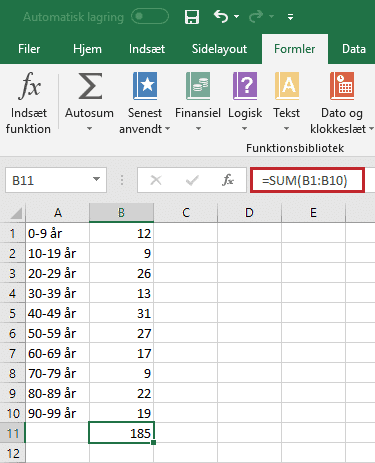Screen dimensions: 375x463
Task: Click cell containing '80-89 år'
Action: pos(57,393)
